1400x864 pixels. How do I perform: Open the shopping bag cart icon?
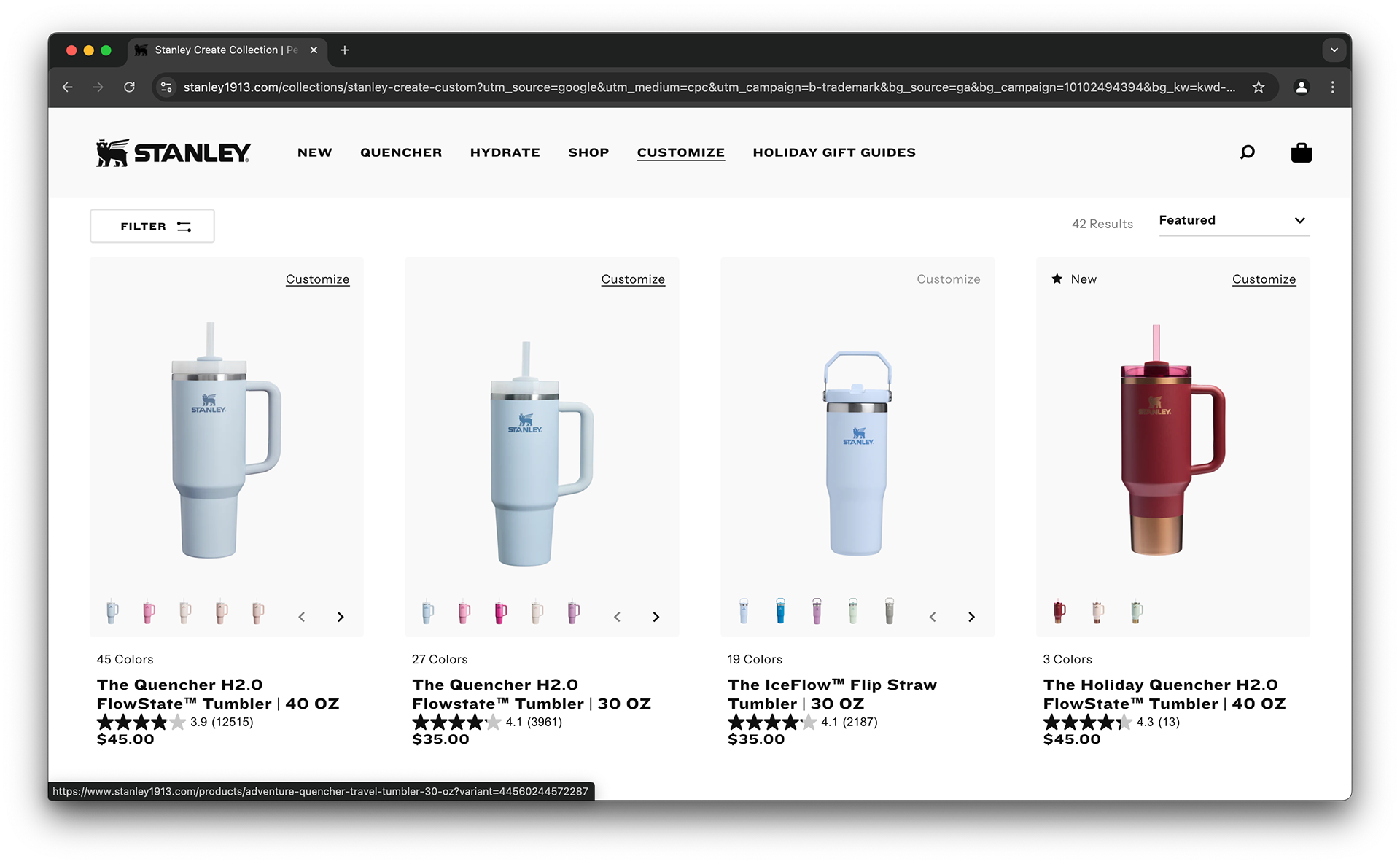pyautogui.click(x=1302, y=152)
